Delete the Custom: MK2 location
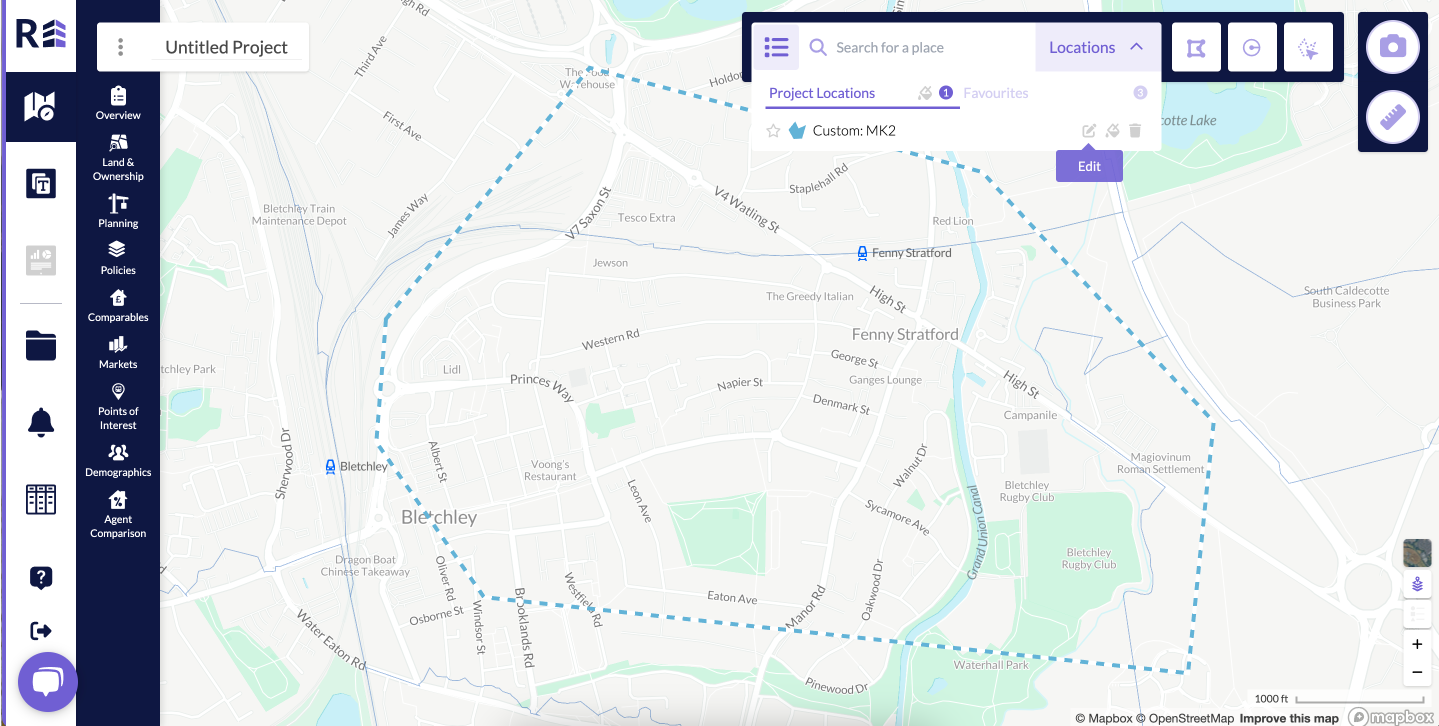Screen dimensions: 1439x726 coord(1135,131)
